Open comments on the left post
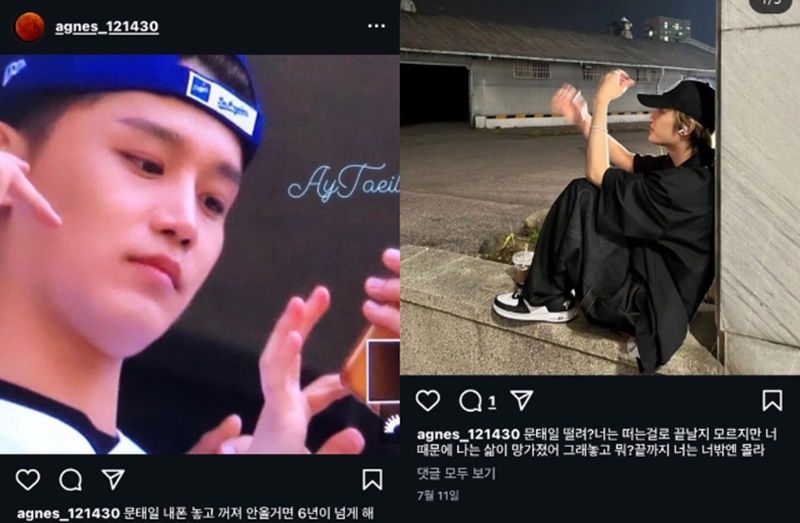Viewport: 800px width, 523px height. click(70, 480)
